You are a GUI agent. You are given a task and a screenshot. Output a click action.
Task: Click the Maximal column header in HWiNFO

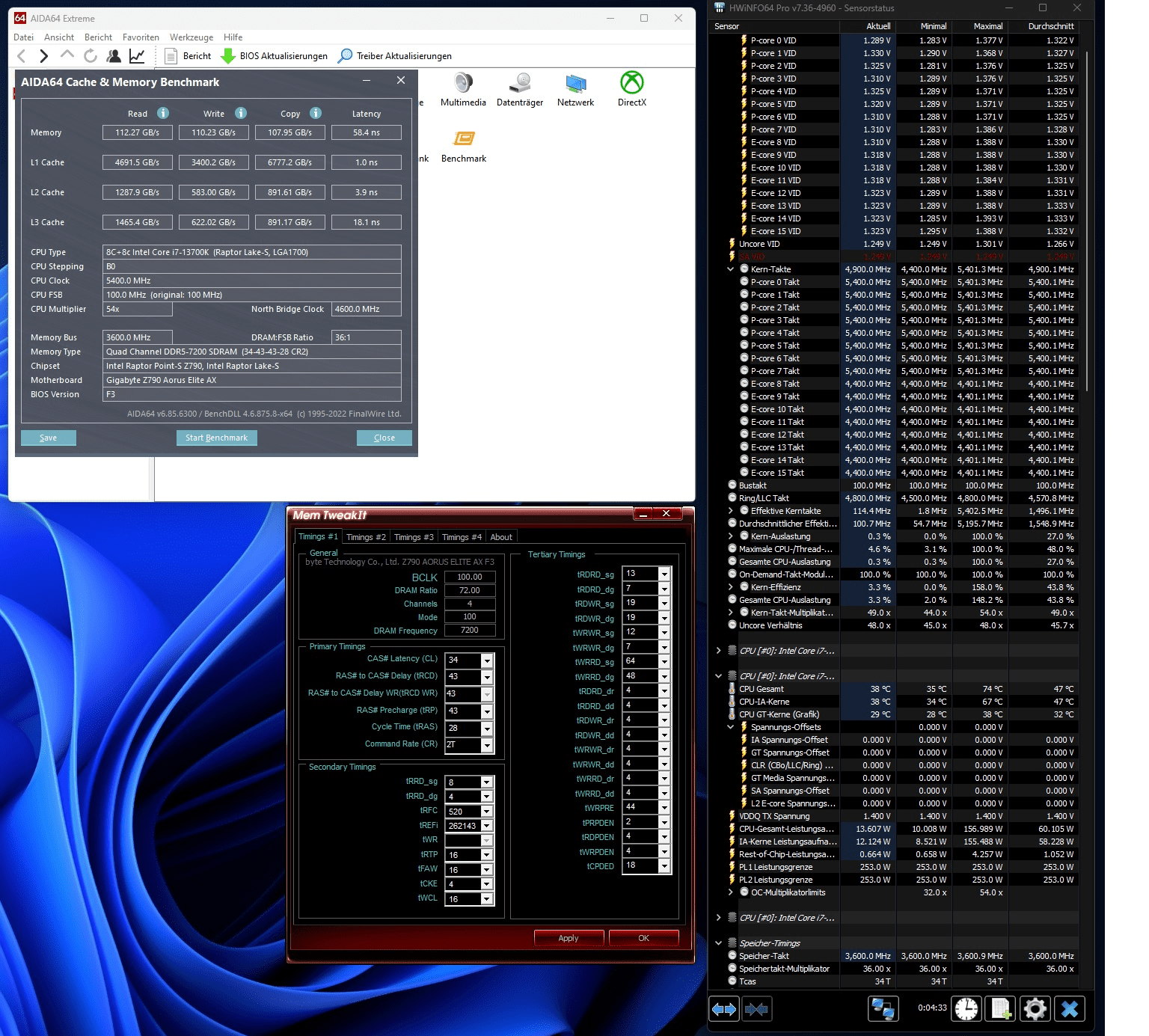(x=981, y=26)
